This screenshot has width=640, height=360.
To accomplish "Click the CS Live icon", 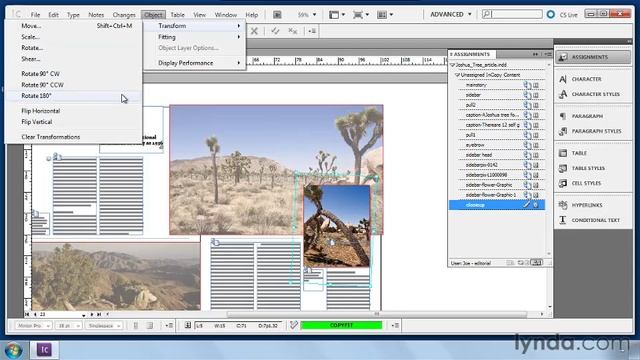I will (551, 14).
